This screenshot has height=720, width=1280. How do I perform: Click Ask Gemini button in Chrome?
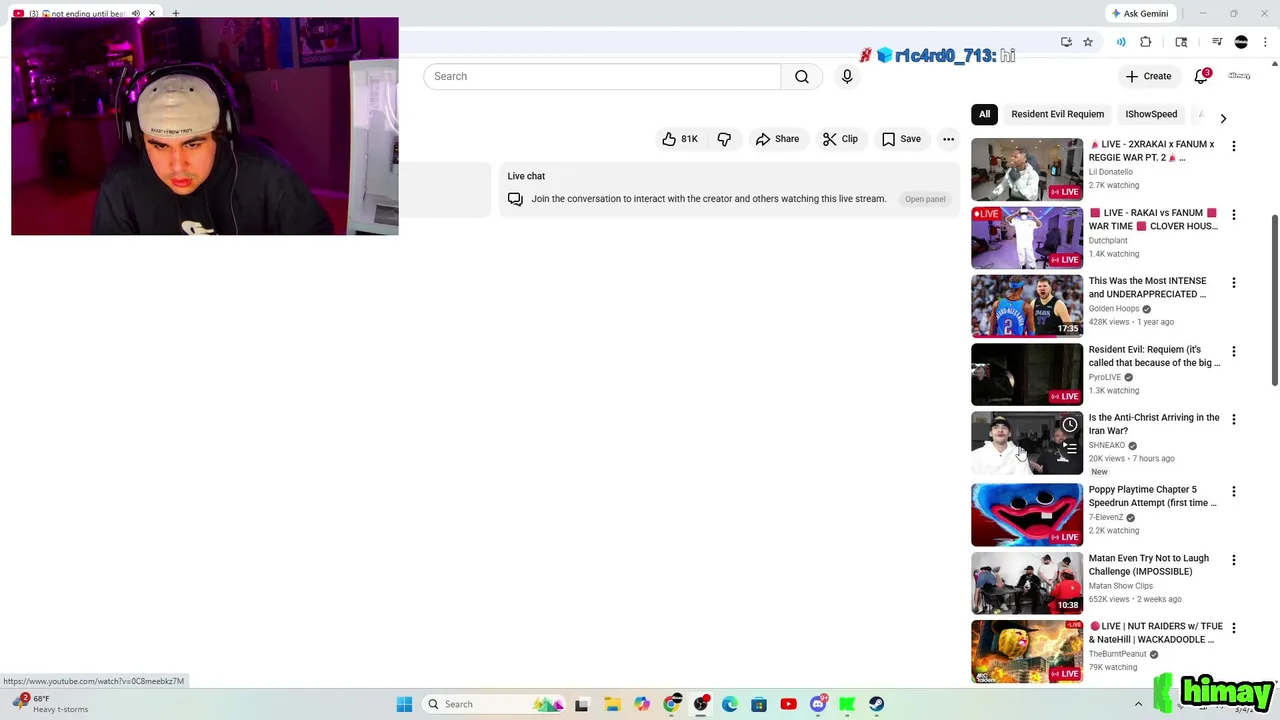point(1139,13)
